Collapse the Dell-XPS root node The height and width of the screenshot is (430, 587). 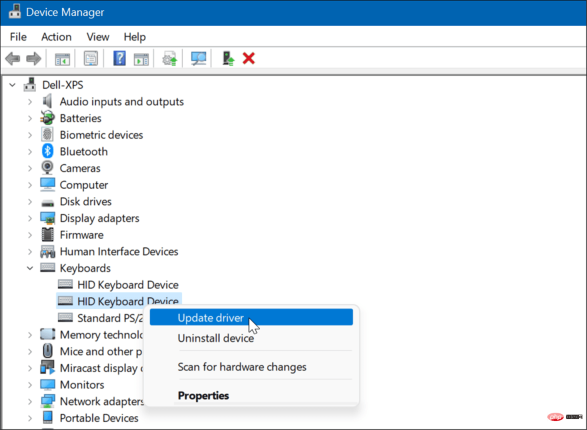point(12,85)
